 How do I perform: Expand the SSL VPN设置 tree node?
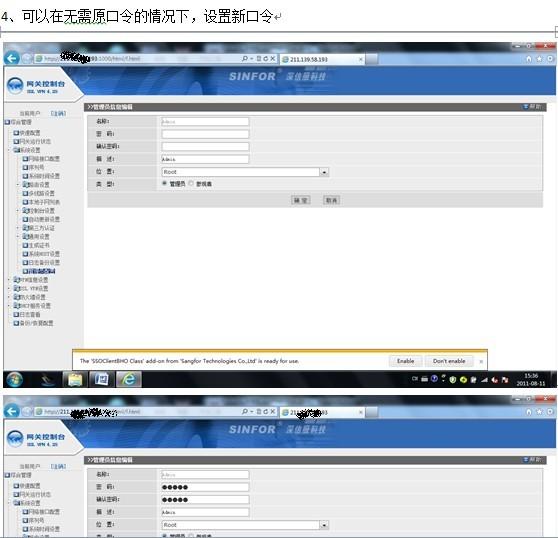point(10,288)
